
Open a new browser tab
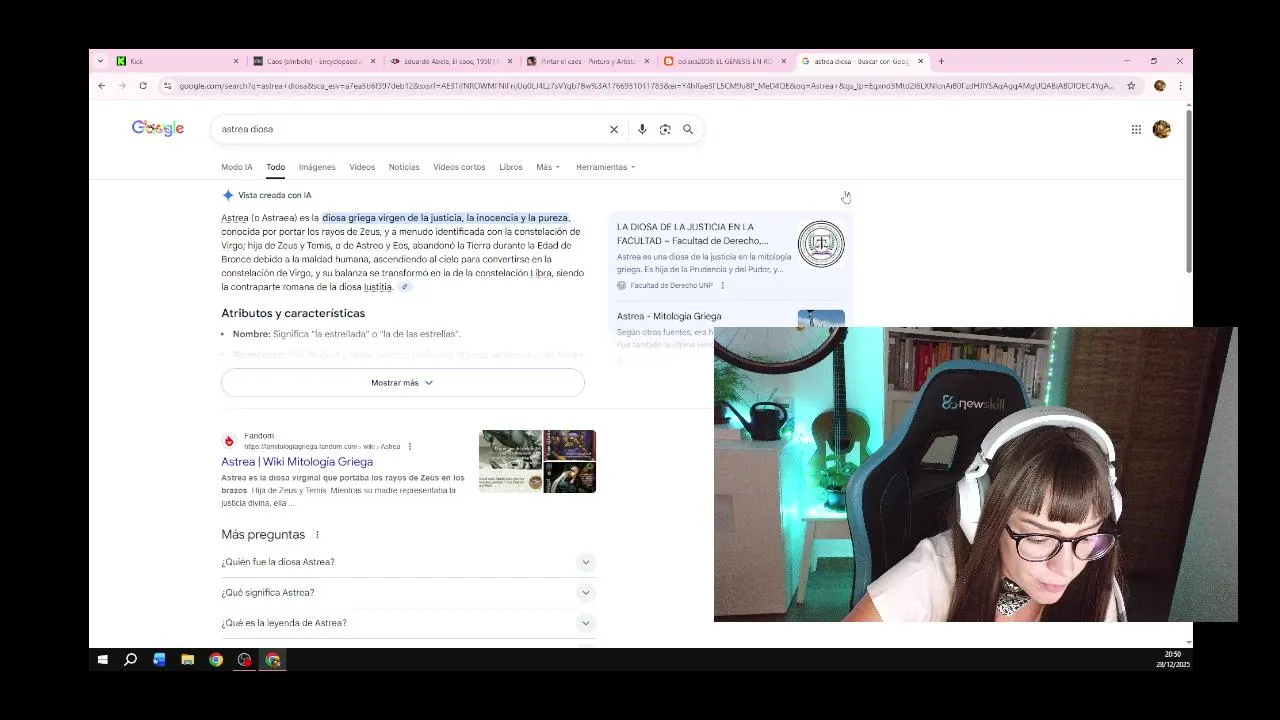coord(941,61)
